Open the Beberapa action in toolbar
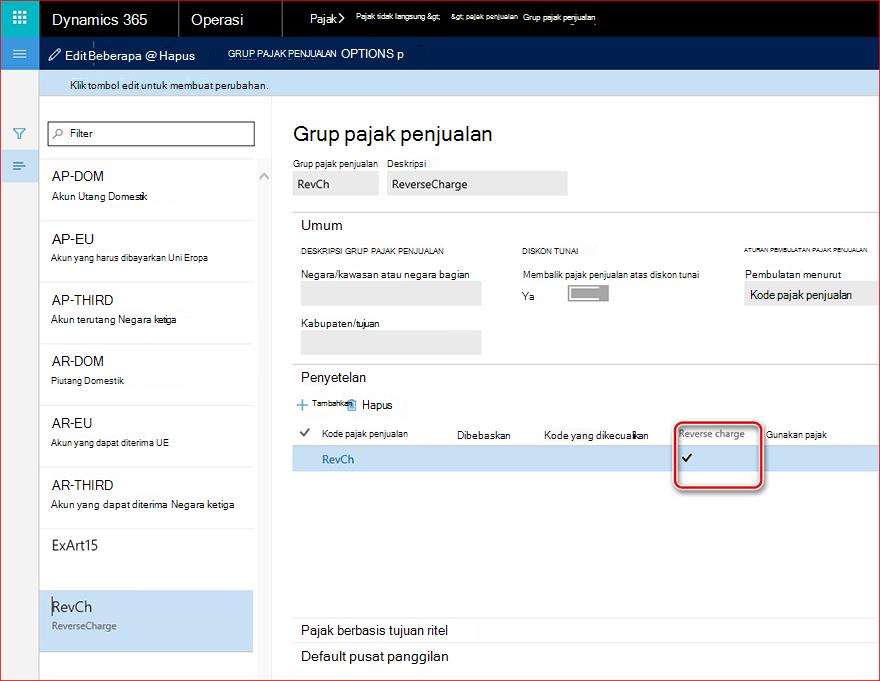The image size is (880, 681). [x=115, y=56]
